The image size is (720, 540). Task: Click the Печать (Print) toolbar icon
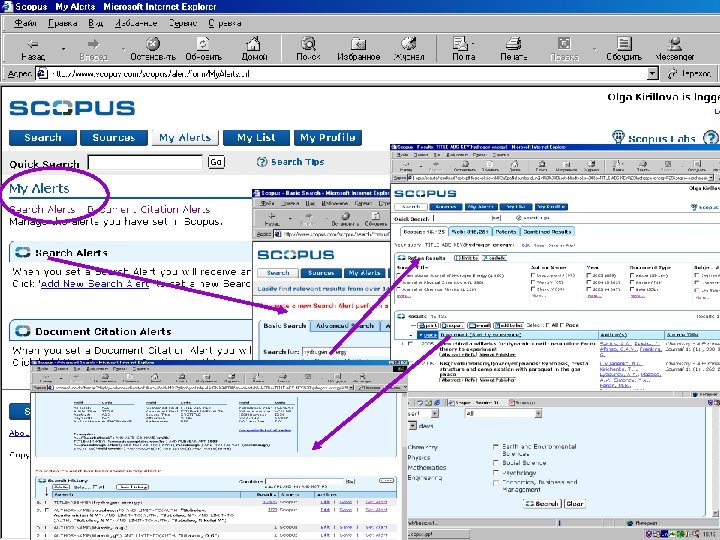(513, 44)
